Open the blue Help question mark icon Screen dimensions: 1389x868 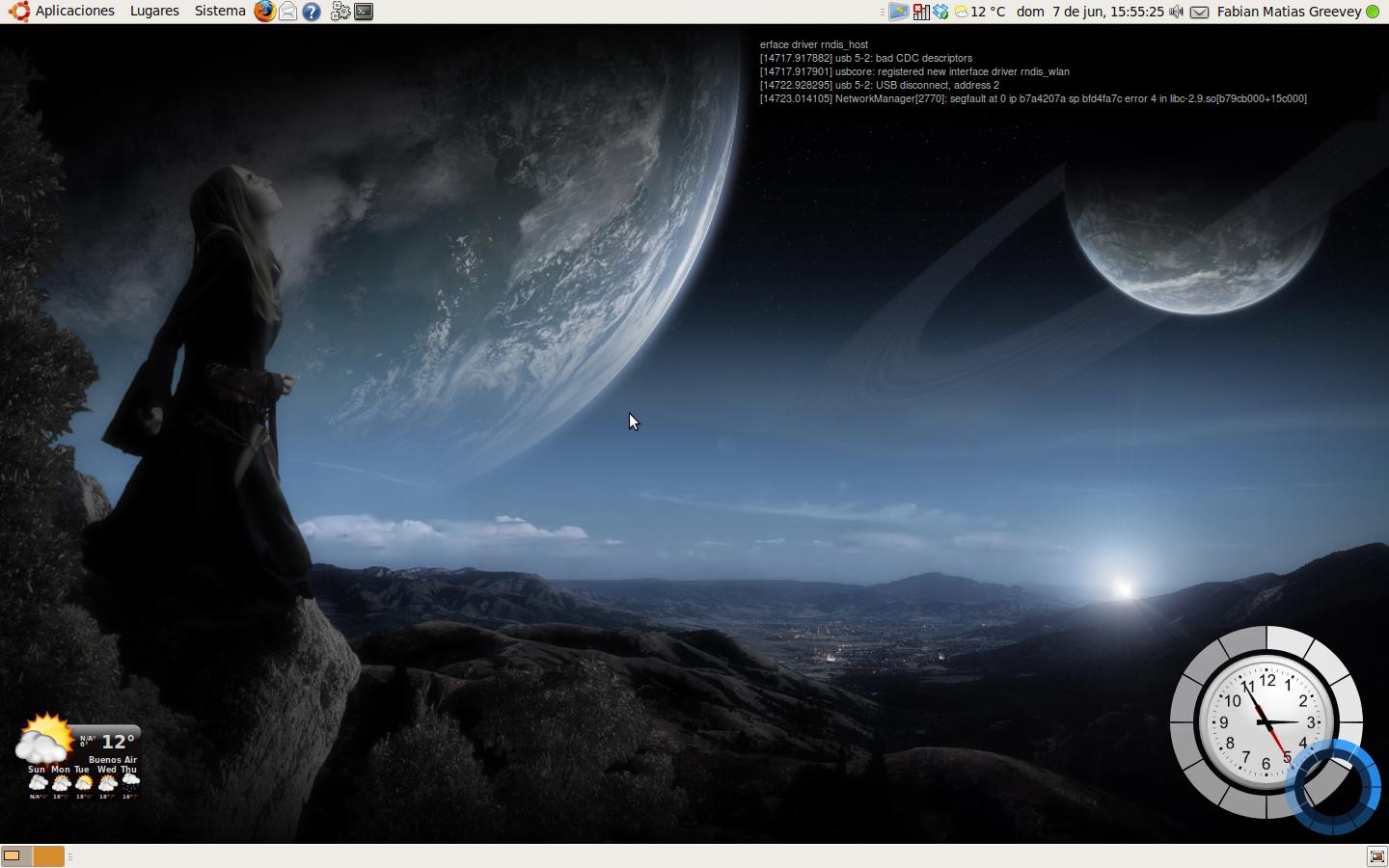311,12
